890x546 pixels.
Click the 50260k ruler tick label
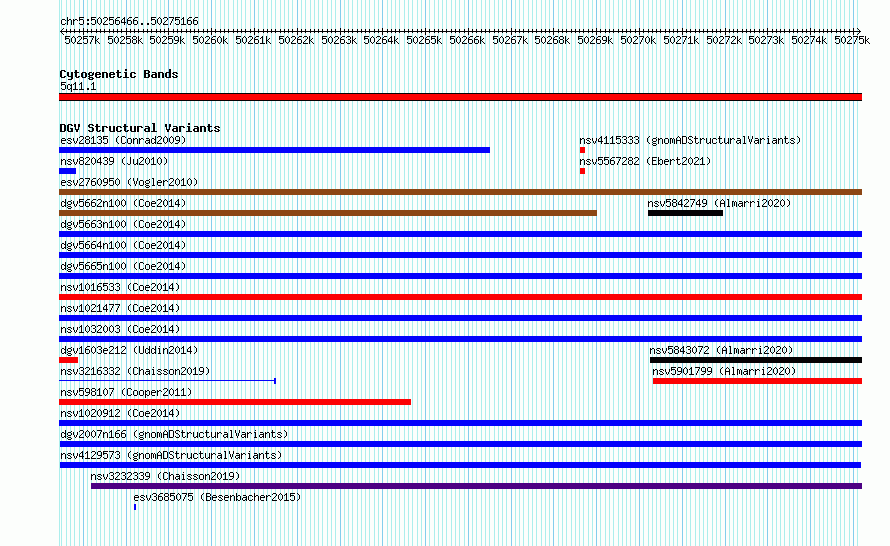[x=210, y=40]
